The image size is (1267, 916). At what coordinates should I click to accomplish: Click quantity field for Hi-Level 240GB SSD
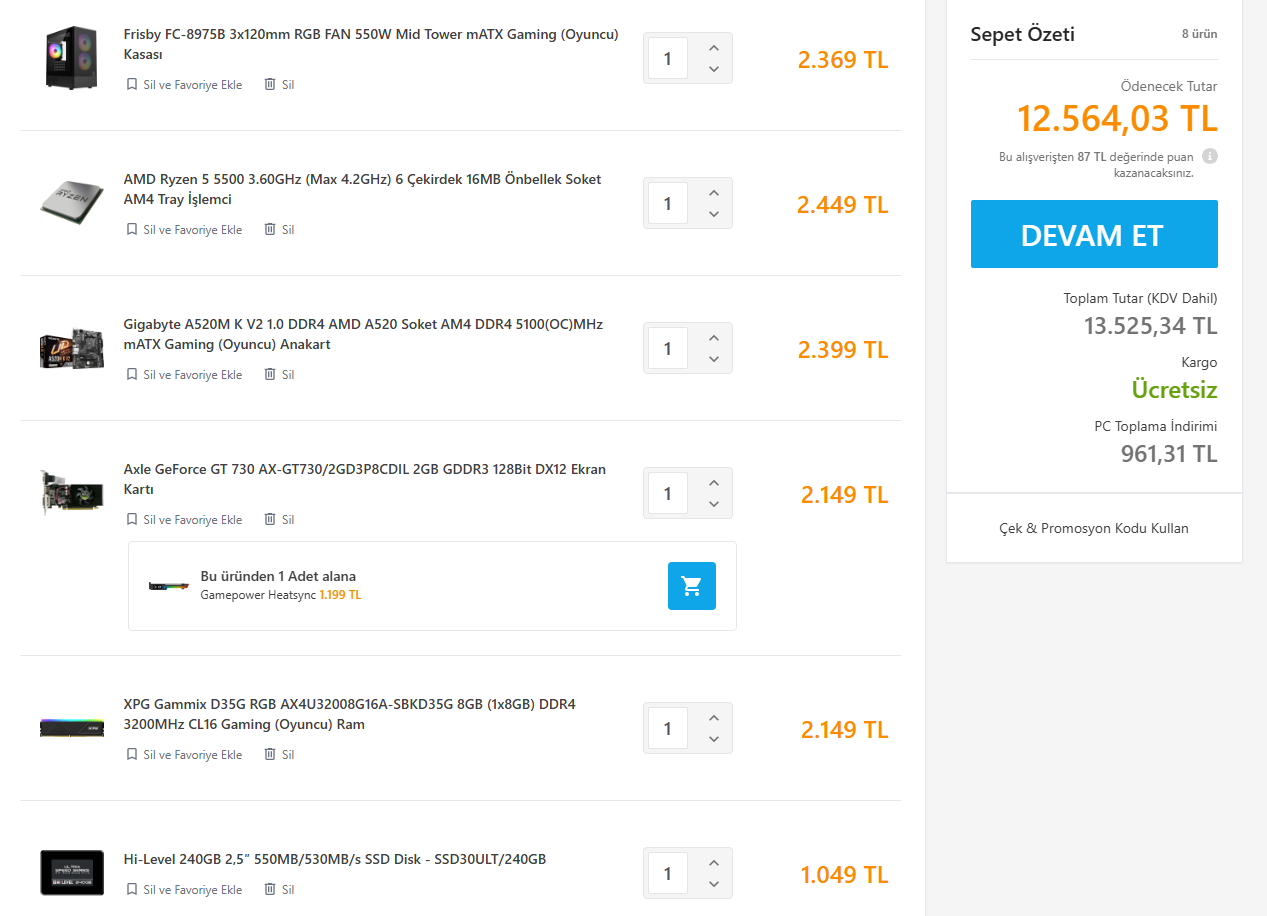pyautogui.click(x=668, y=874)
